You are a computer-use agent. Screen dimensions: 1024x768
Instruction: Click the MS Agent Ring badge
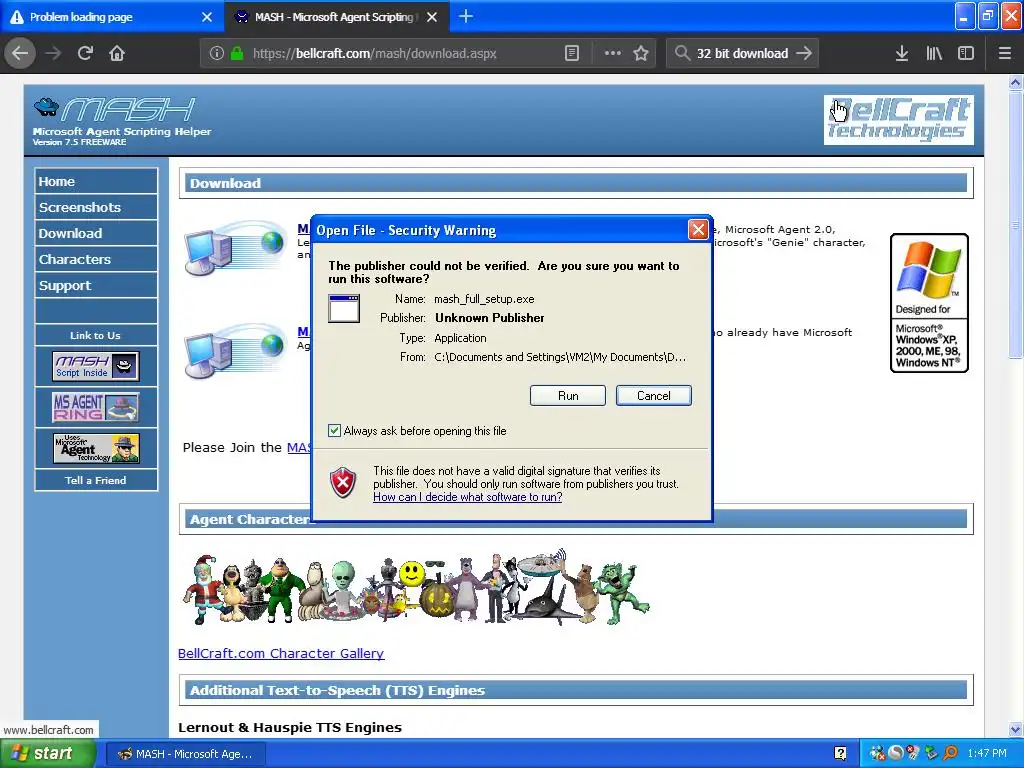pos(96,407)
